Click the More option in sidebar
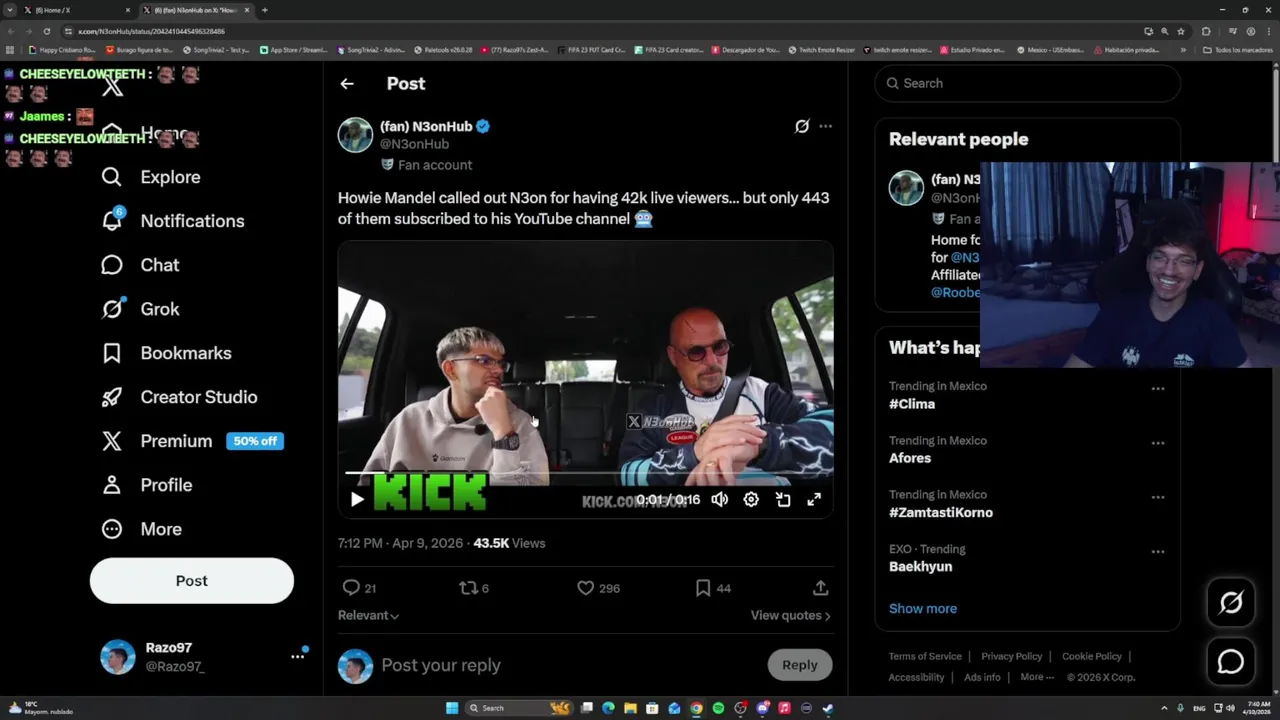Screen dimensions: 1280x720 click(141, 529)
